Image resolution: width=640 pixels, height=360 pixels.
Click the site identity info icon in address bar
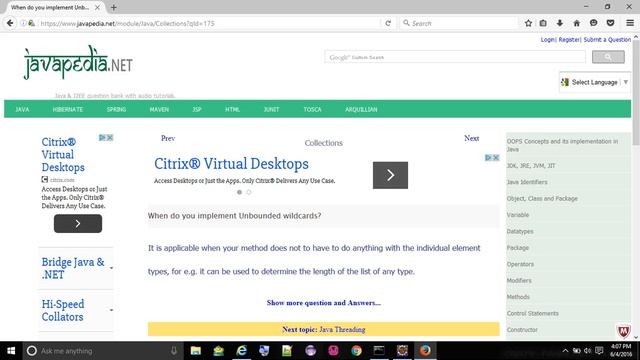23,23
